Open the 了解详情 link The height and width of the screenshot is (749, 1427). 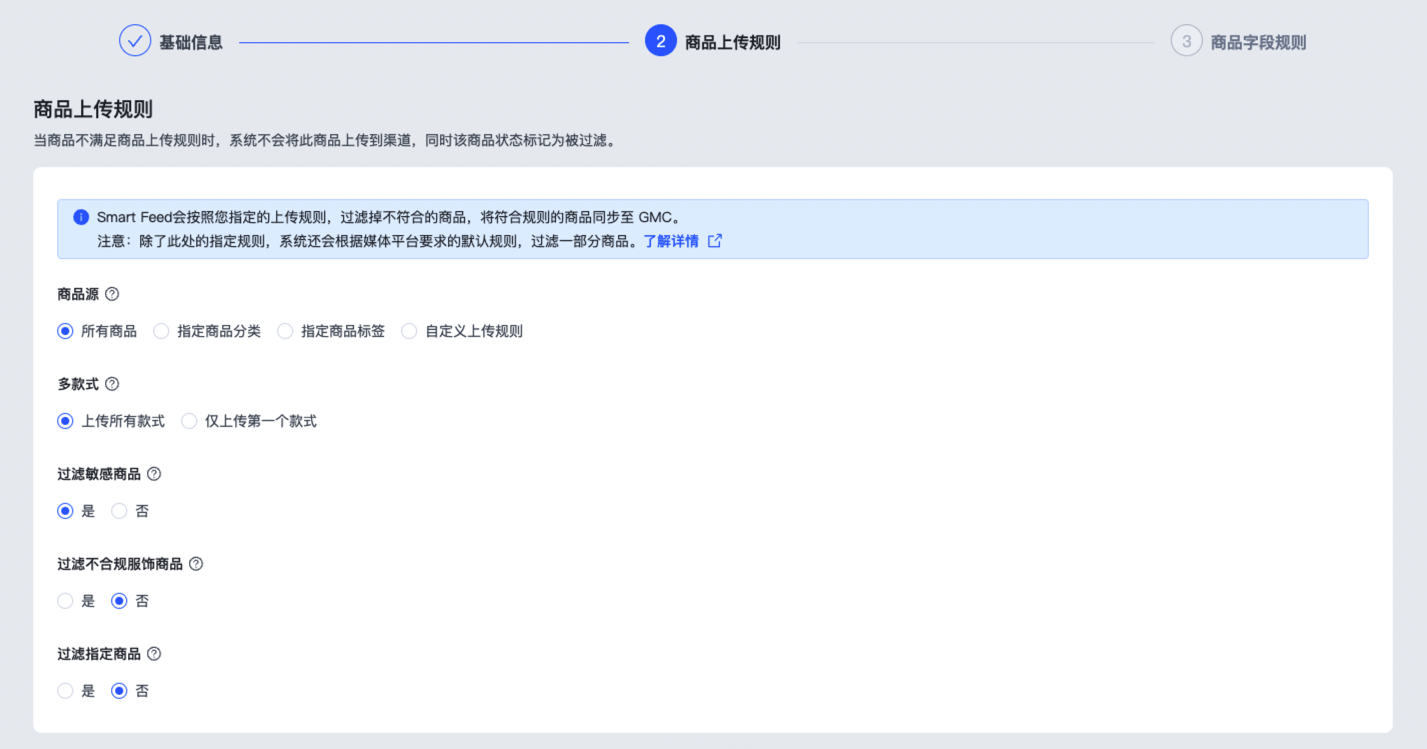coord(670,240)
